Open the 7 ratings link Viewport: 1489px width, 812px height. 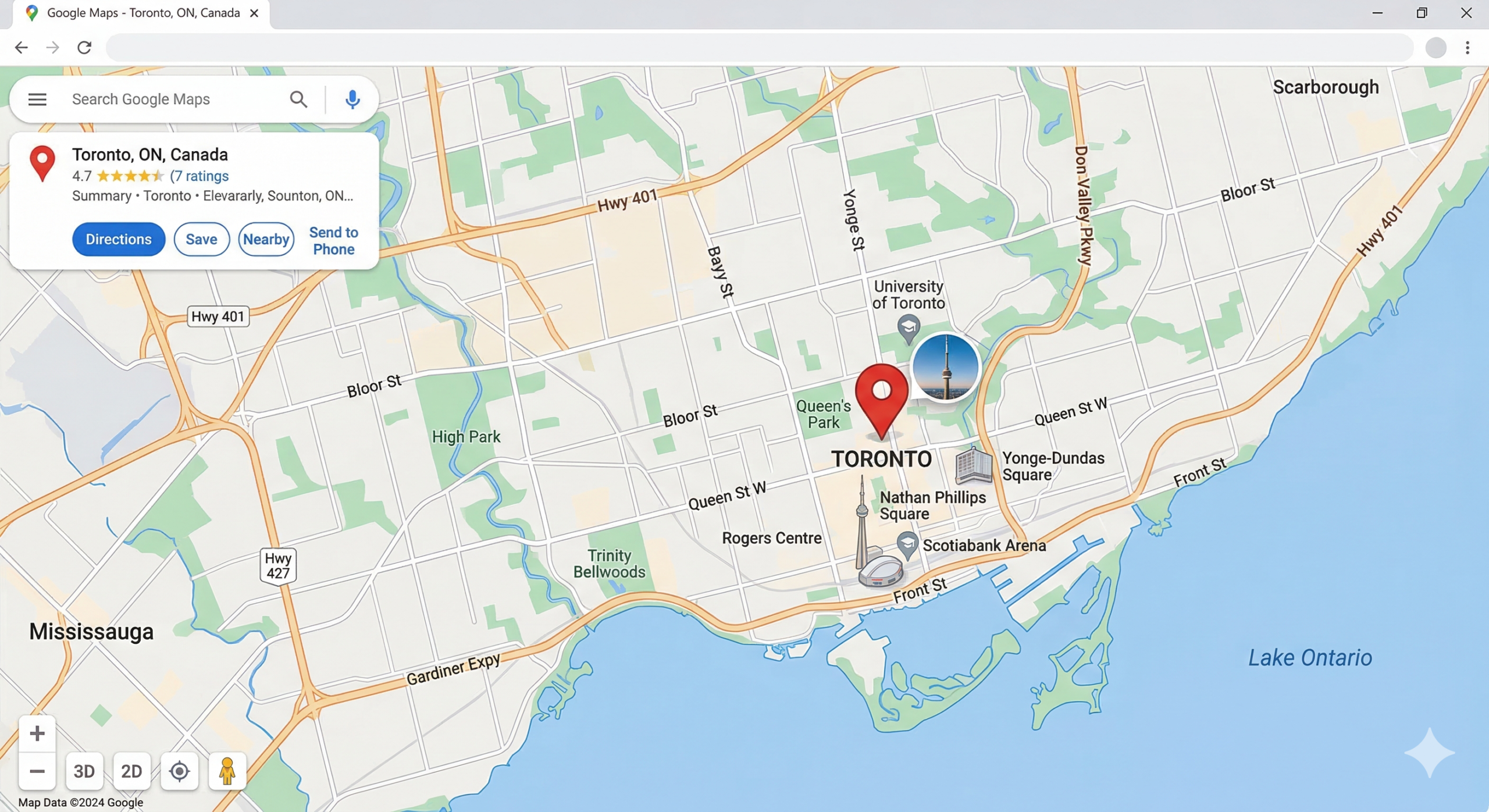200,176
